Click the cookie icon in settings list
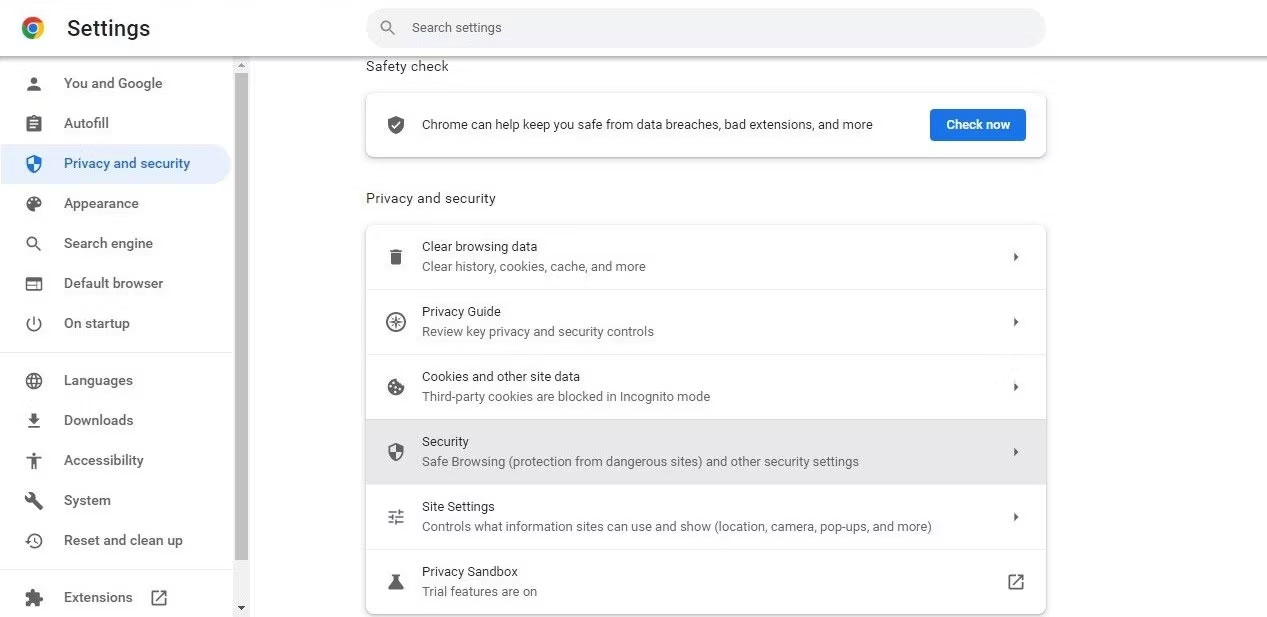Screen dimensions: 1267x617 click(396, 387)
